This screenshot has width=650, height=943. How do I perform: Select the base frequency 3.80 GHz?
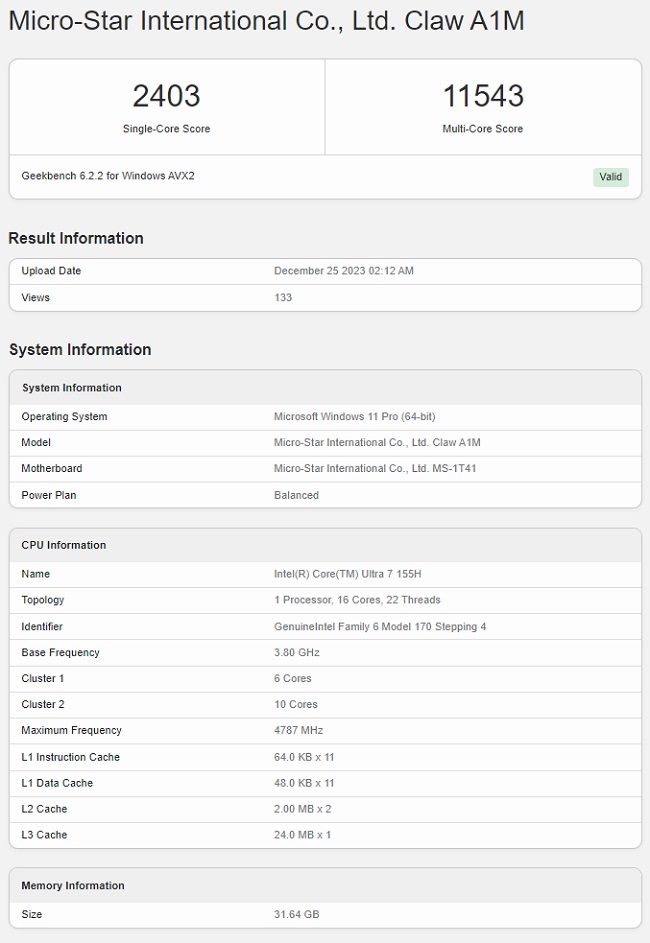[x=296, y=653]
